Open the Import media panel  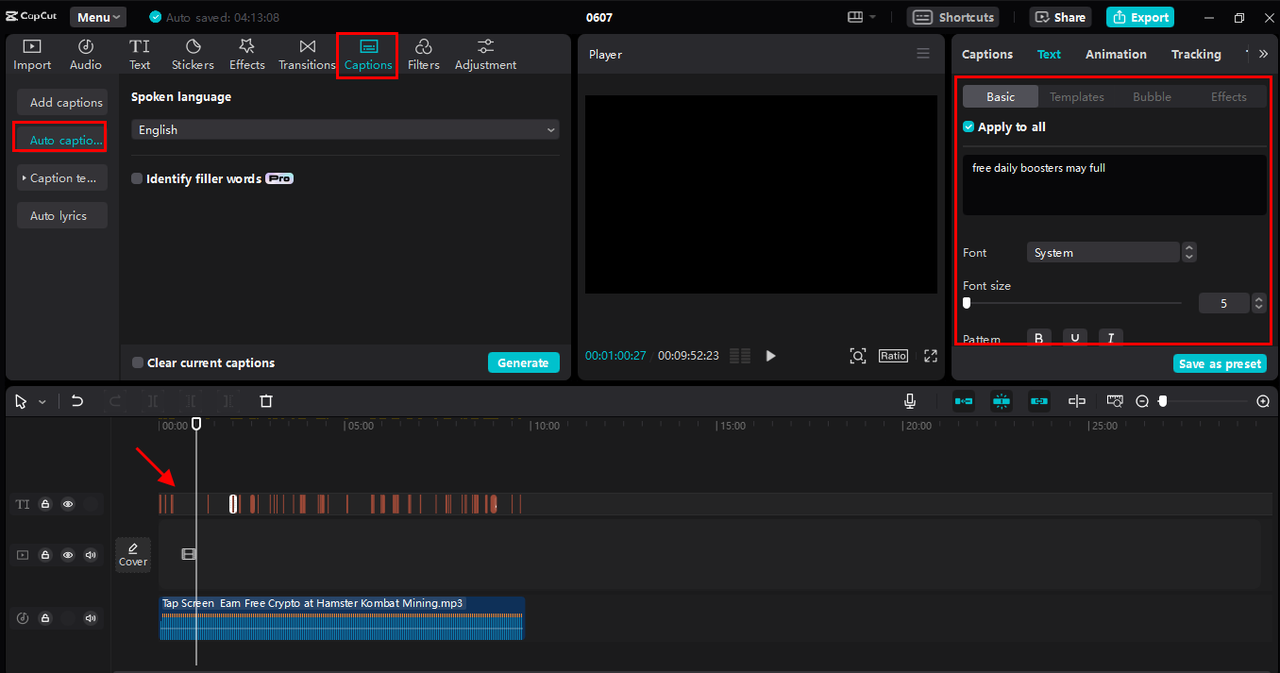32,55
